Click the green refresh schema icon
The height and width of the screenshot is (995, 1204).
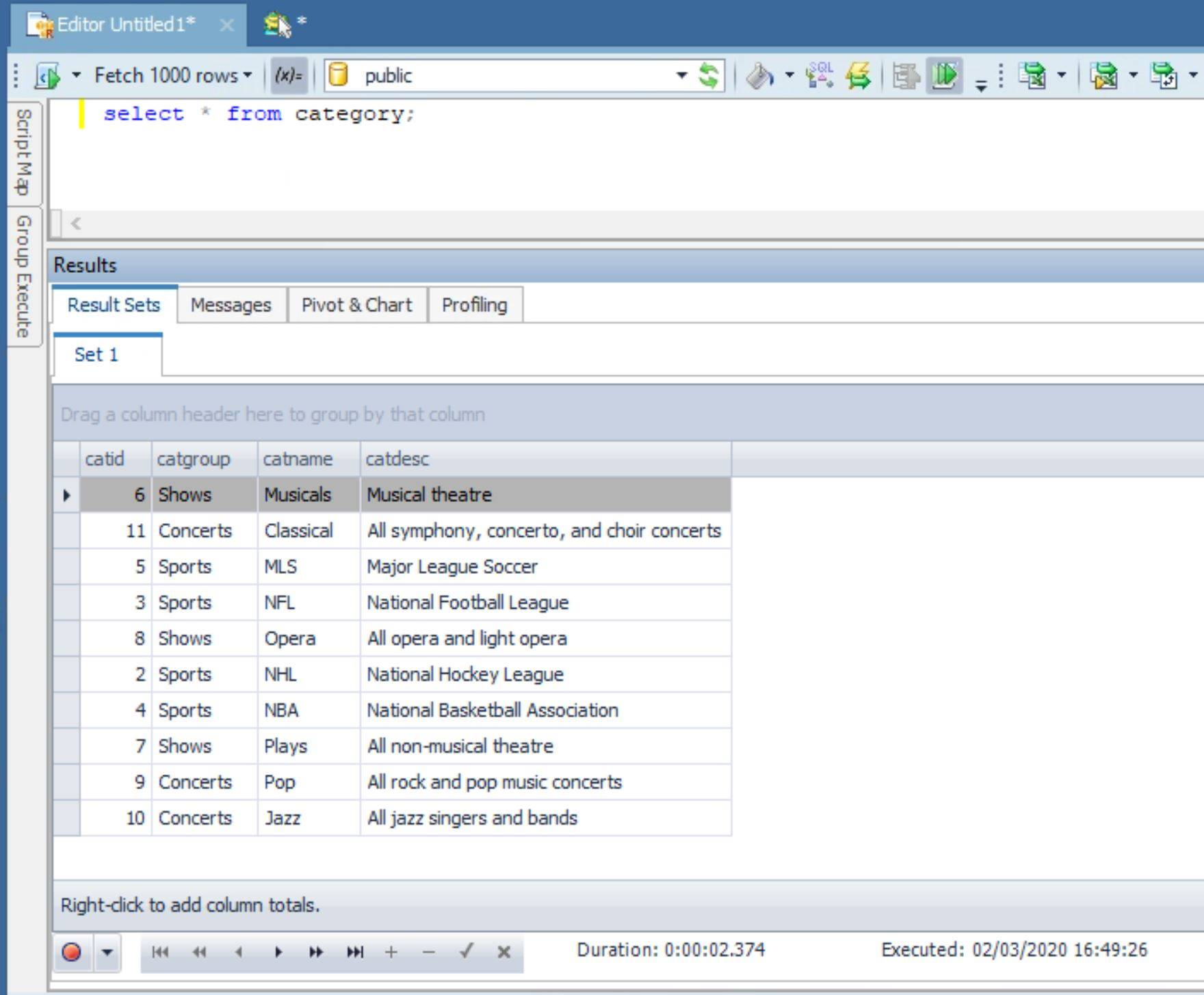(709, 76)
